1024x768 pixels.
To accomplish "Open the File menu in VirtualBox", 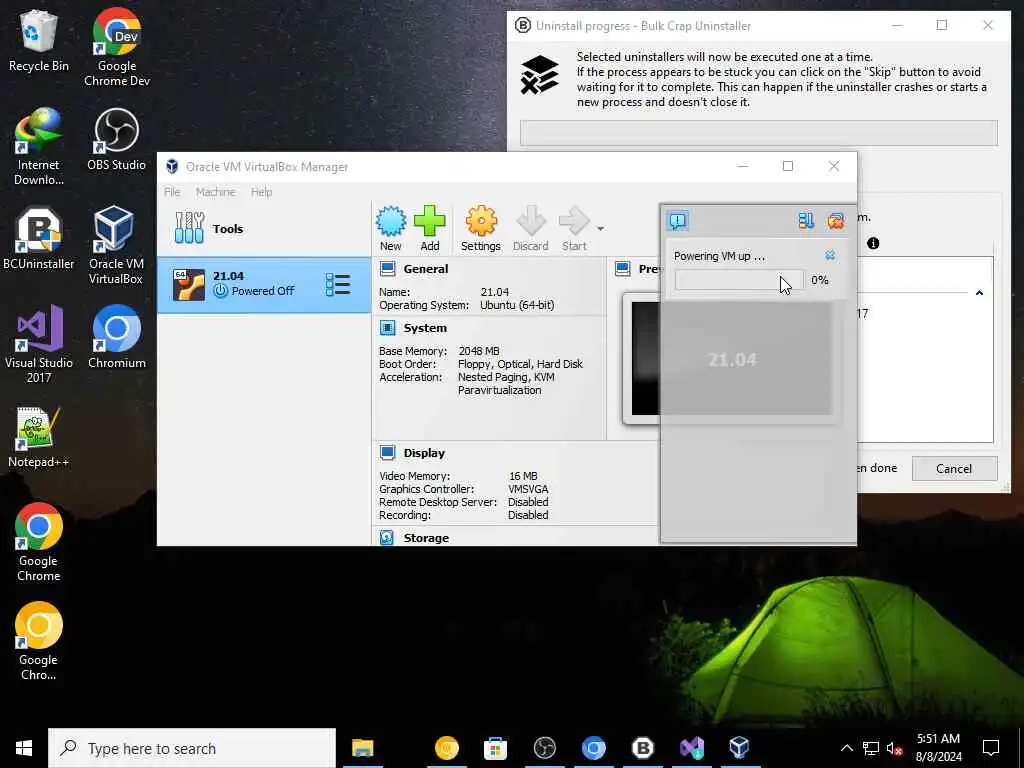I will 172,192.
